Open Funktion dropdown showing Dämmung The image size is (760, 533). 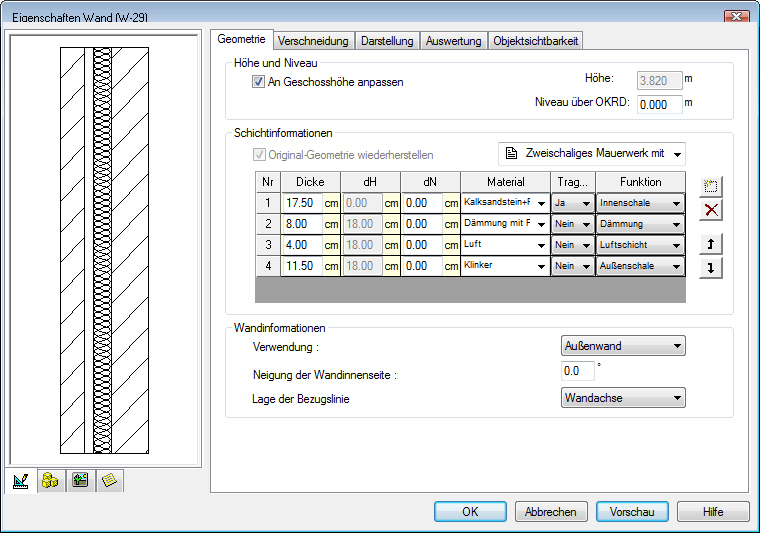[640, 224]
